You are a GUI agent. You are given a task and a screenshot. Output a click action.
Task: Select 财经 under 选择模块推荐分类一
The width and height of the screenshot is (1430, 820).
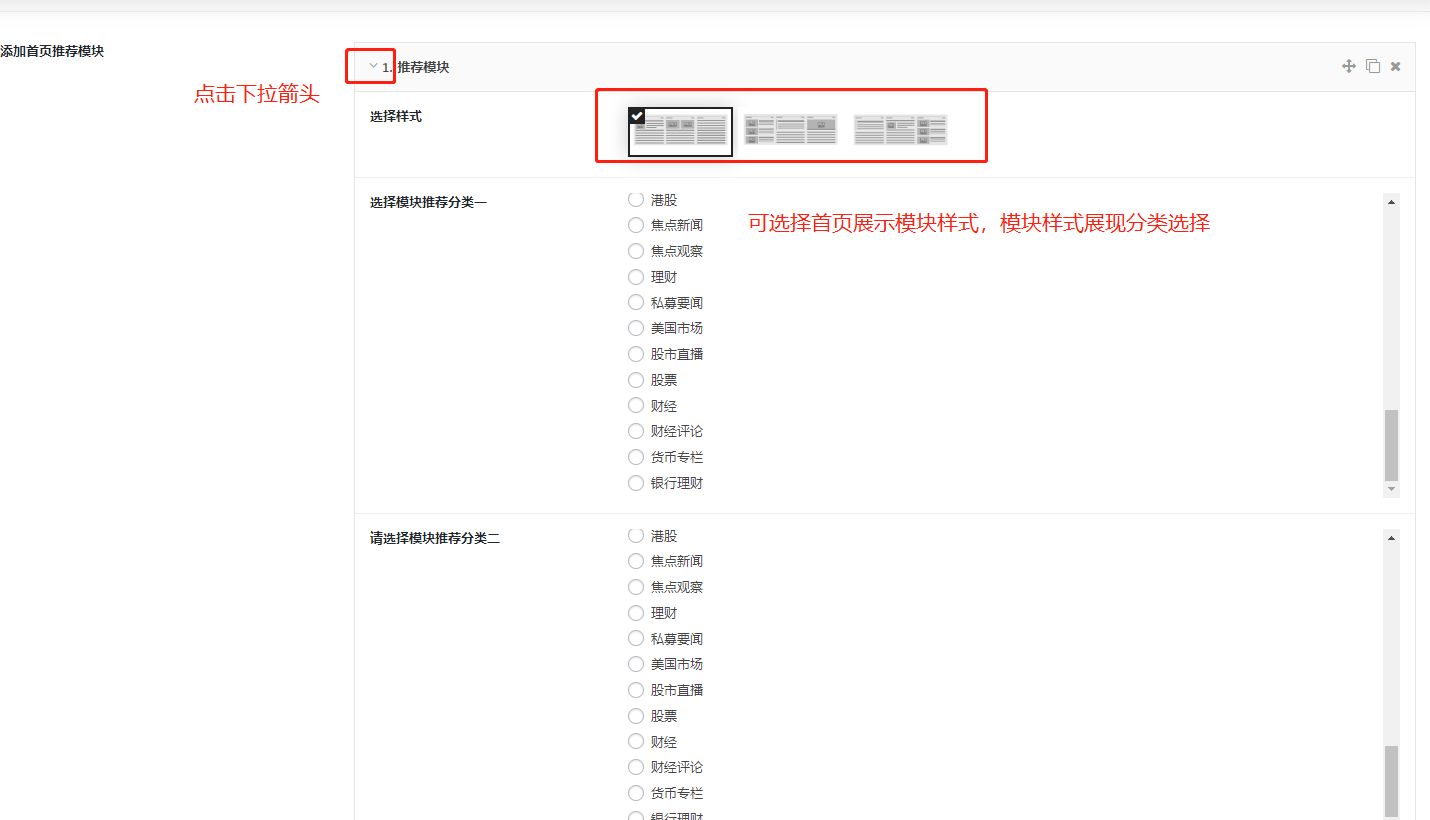click(636, 405)
